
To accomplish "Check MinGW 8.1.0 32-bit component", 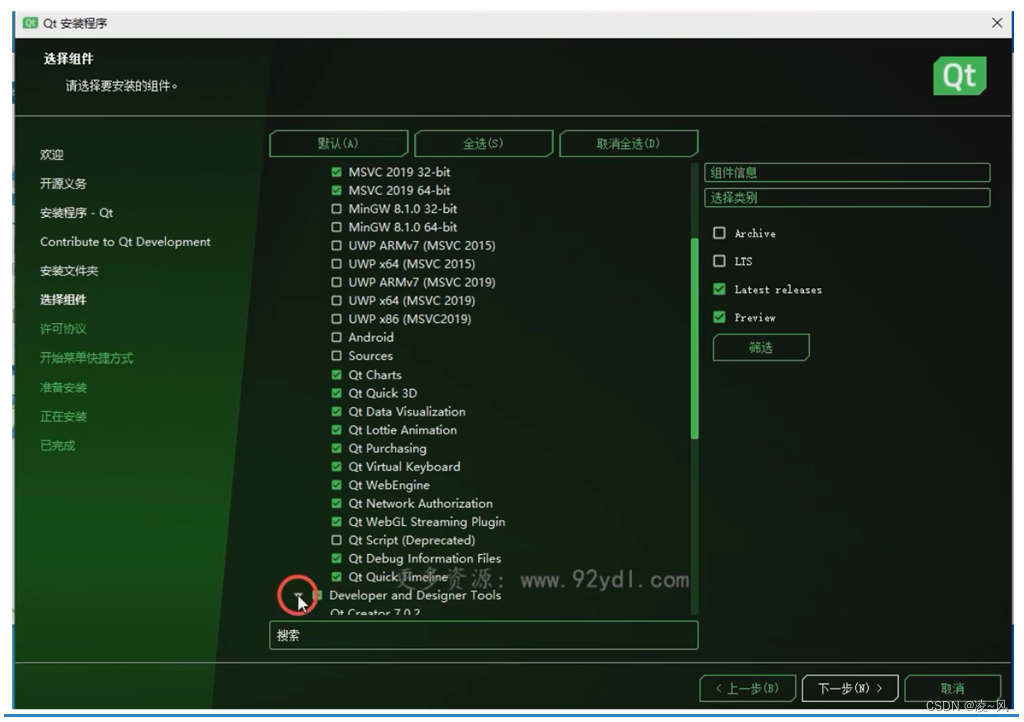I will (336, 209).
